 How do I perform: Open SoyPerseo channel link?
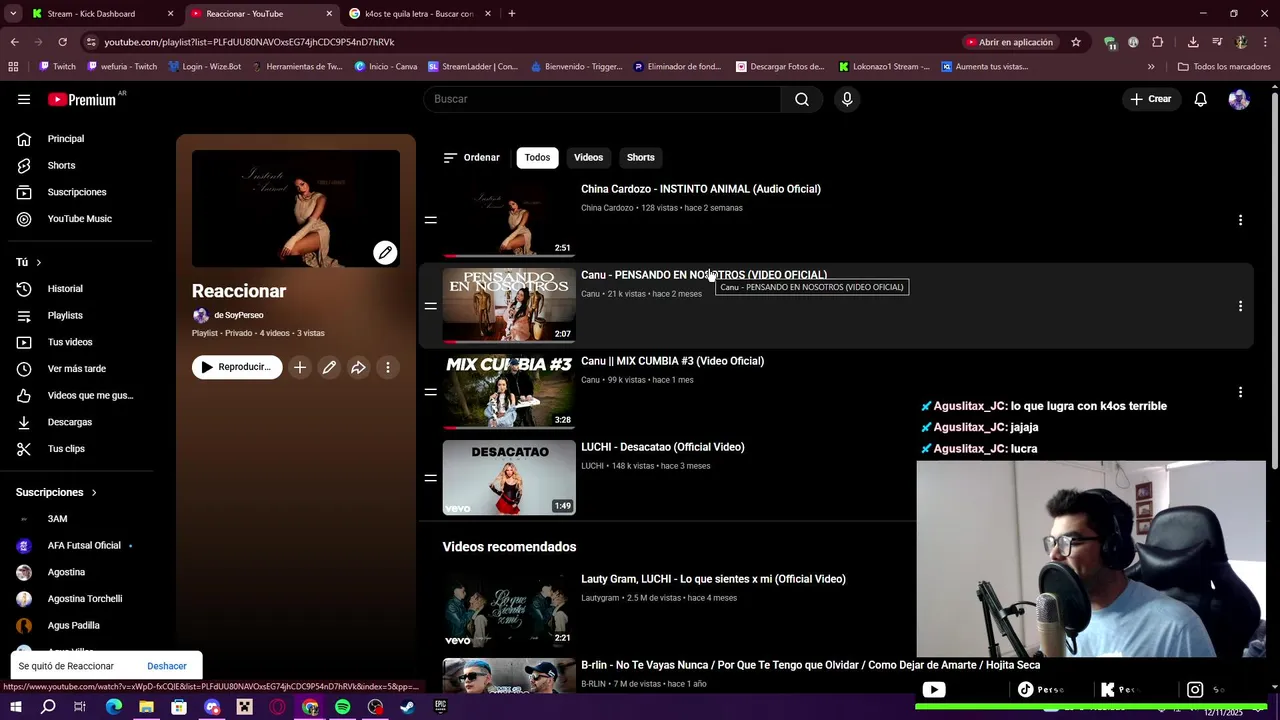(238, 315)
